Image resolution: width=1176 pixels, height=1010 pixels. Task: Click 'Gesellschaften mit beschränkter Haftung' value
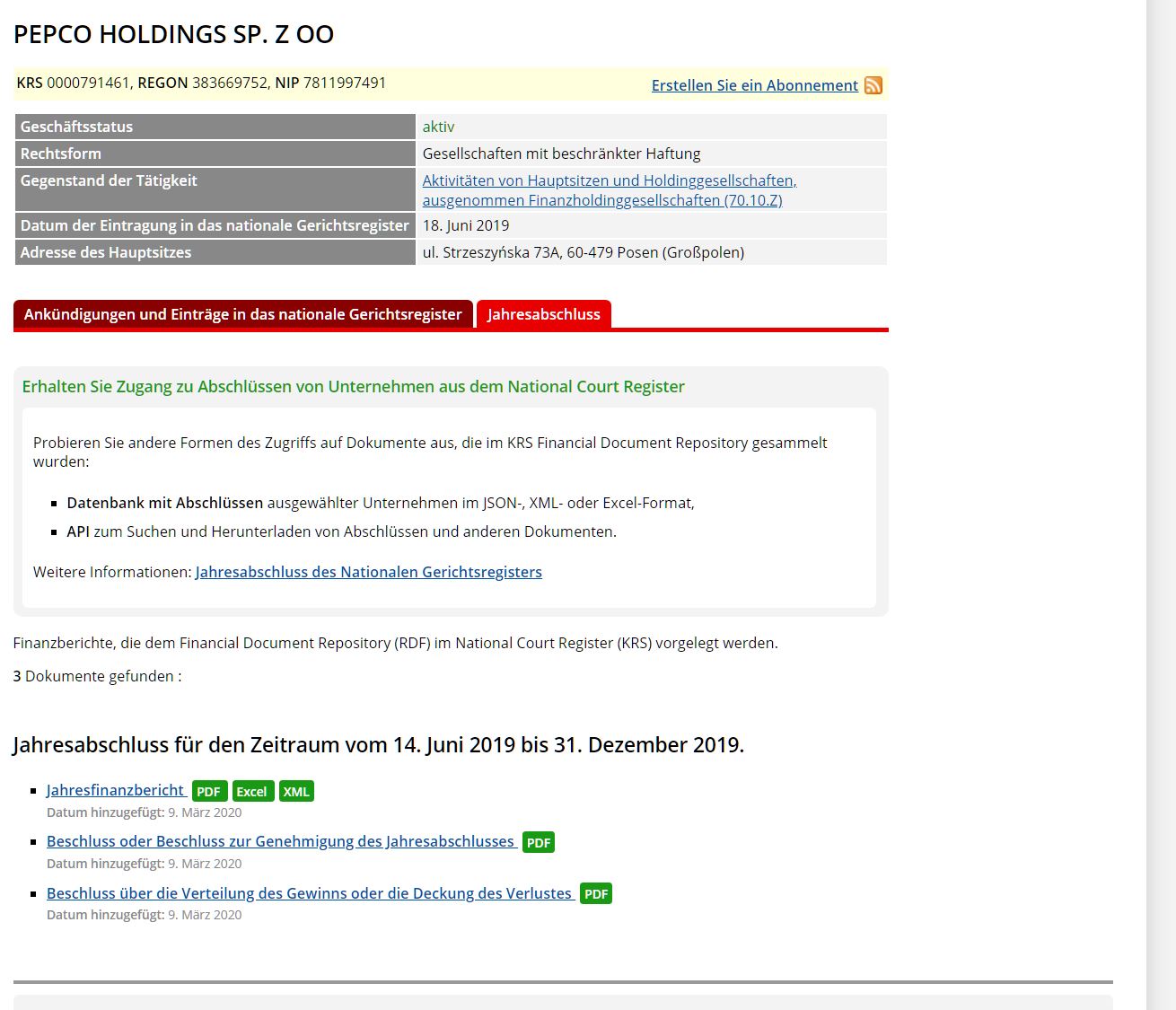coord(562,154)
